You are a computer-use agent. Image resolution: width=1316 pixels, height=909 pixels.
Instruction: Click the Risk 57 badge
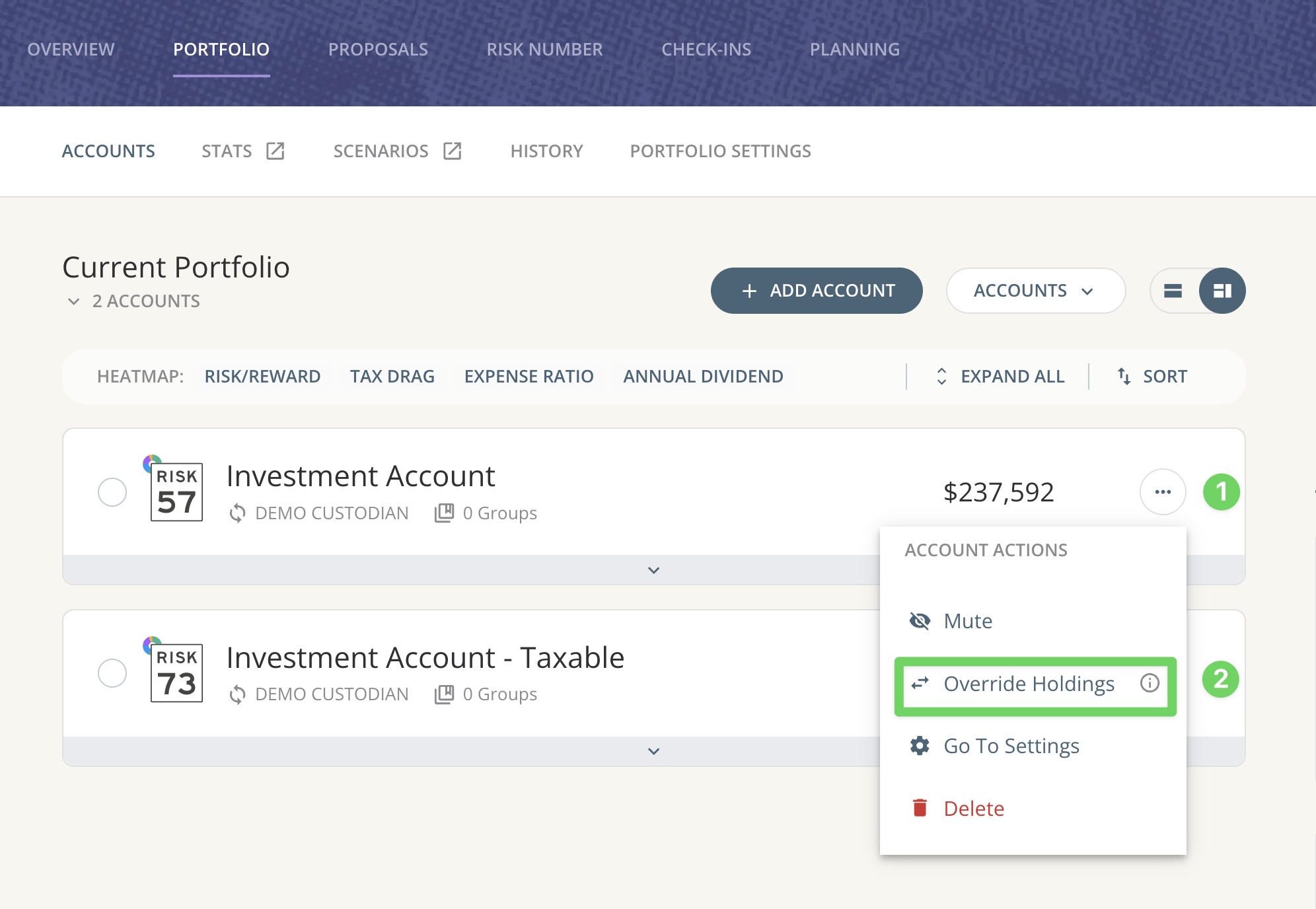click(176, 492)
